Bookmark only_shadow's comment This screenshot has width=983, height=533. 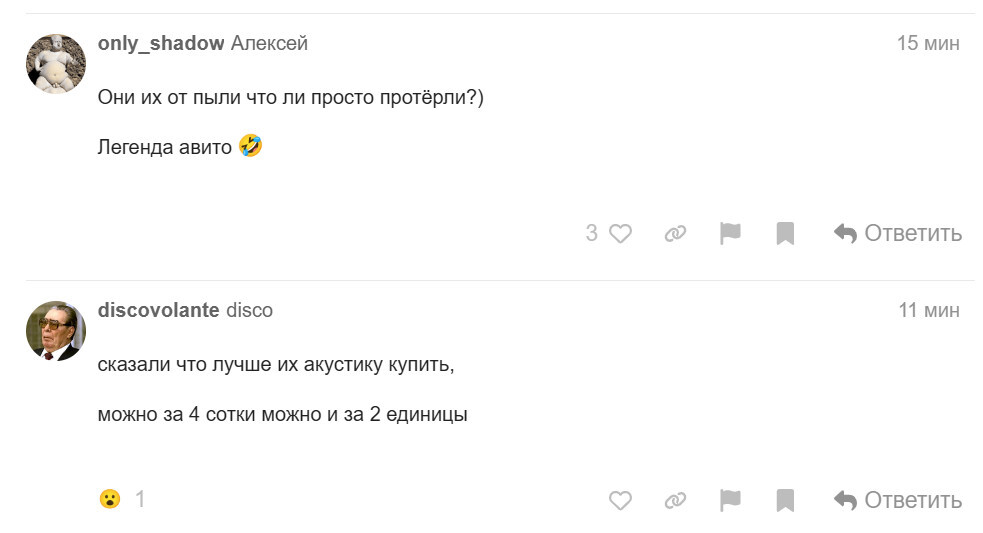tap(785, 234)
